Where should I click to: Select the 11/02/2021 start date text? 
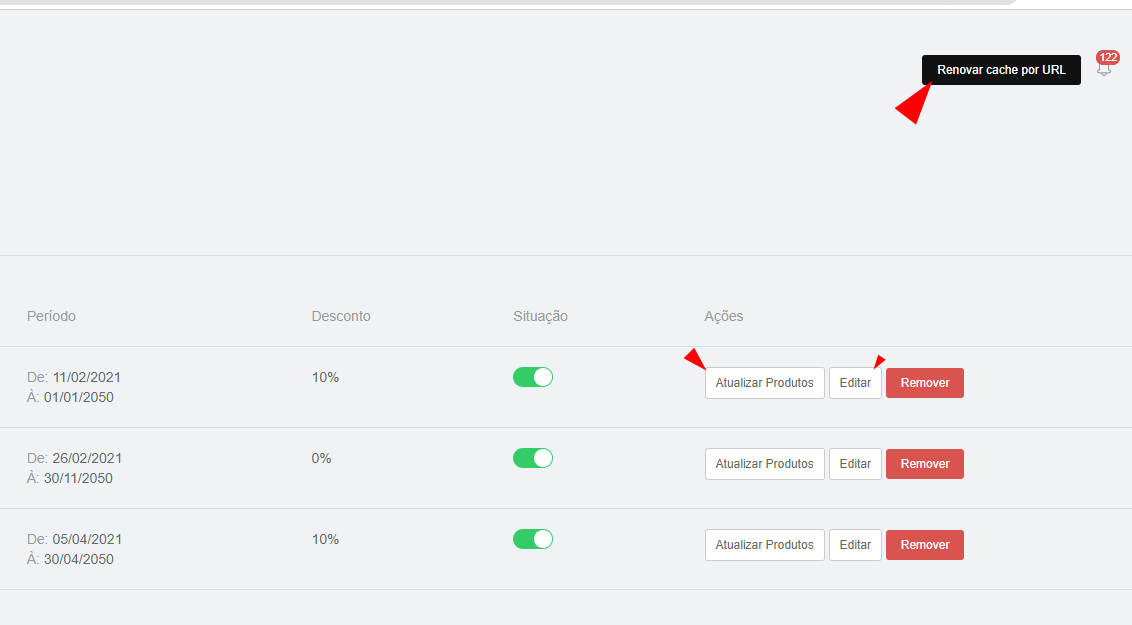coord(87,377)
